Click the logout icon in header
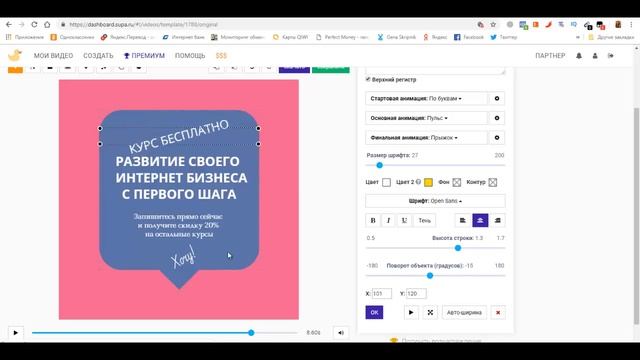The width and height of the screenshot is (640, 360). (x=611, y=56)
